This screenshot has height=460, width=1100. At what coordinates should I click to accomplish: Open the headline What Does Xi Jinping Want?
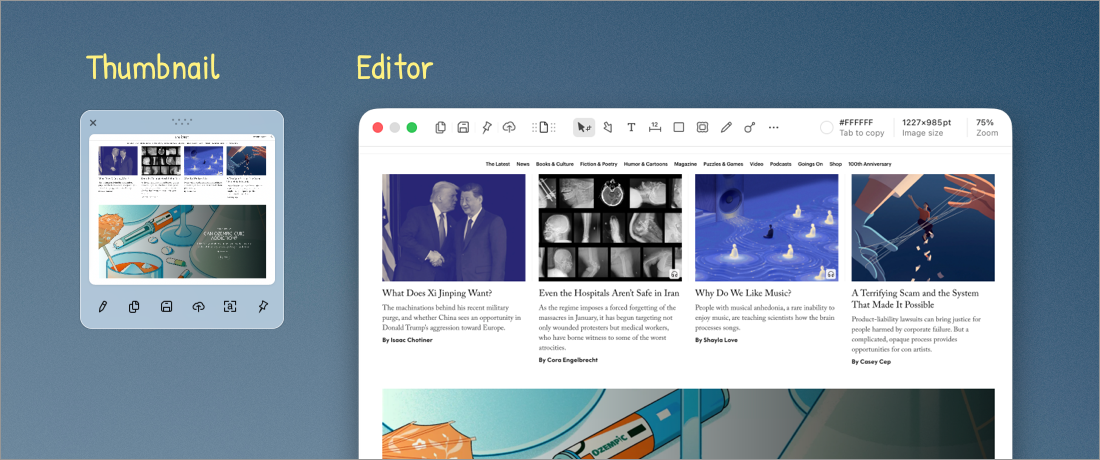click(x=437, y=293)
